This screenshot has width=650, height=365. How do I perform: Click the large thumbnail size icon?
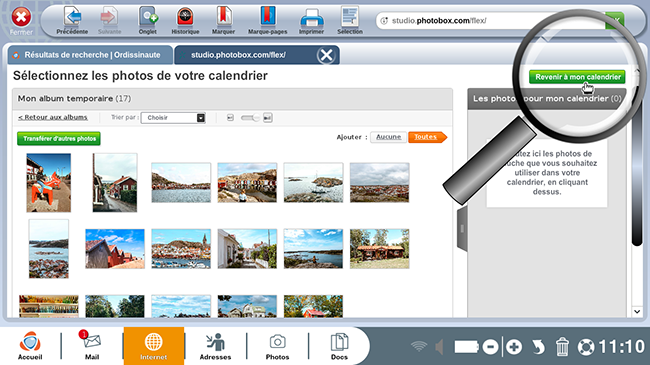268,118
